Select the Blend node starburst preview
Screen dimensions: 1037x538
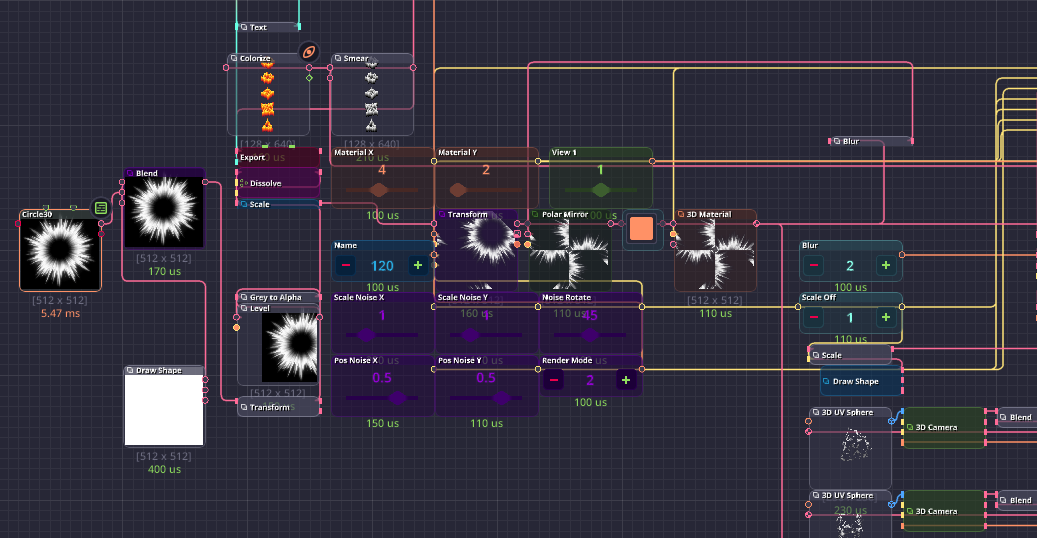(164, 212)
